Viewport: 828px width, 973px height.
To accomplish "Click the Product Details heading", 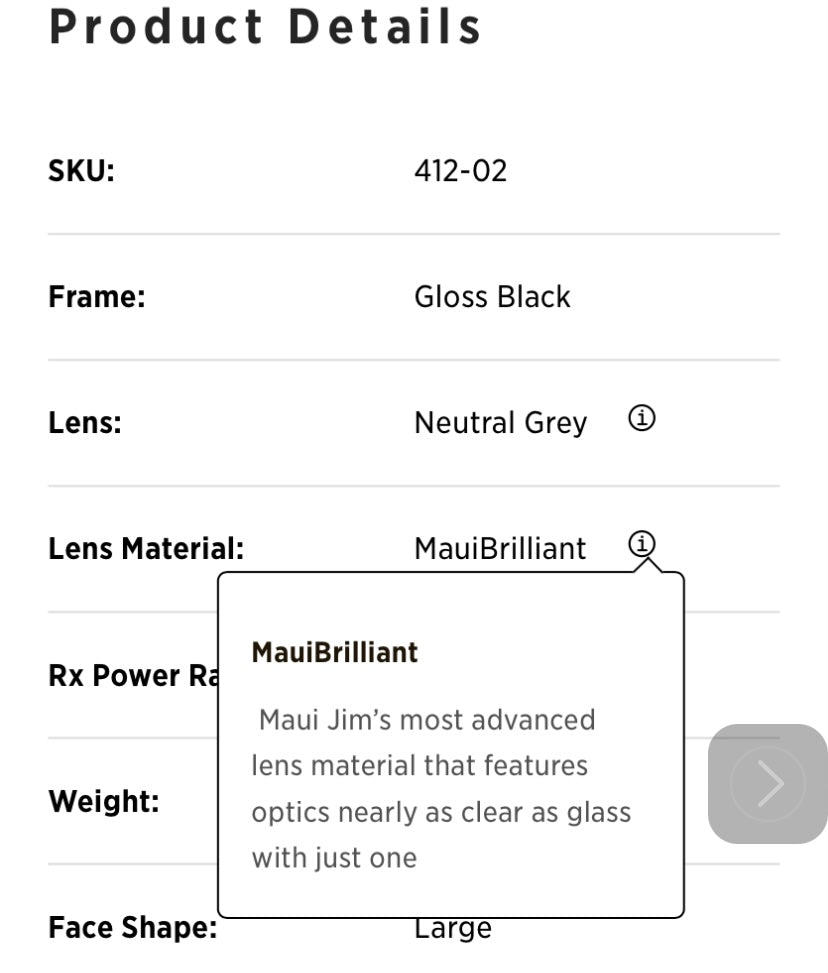I will 265,28.
